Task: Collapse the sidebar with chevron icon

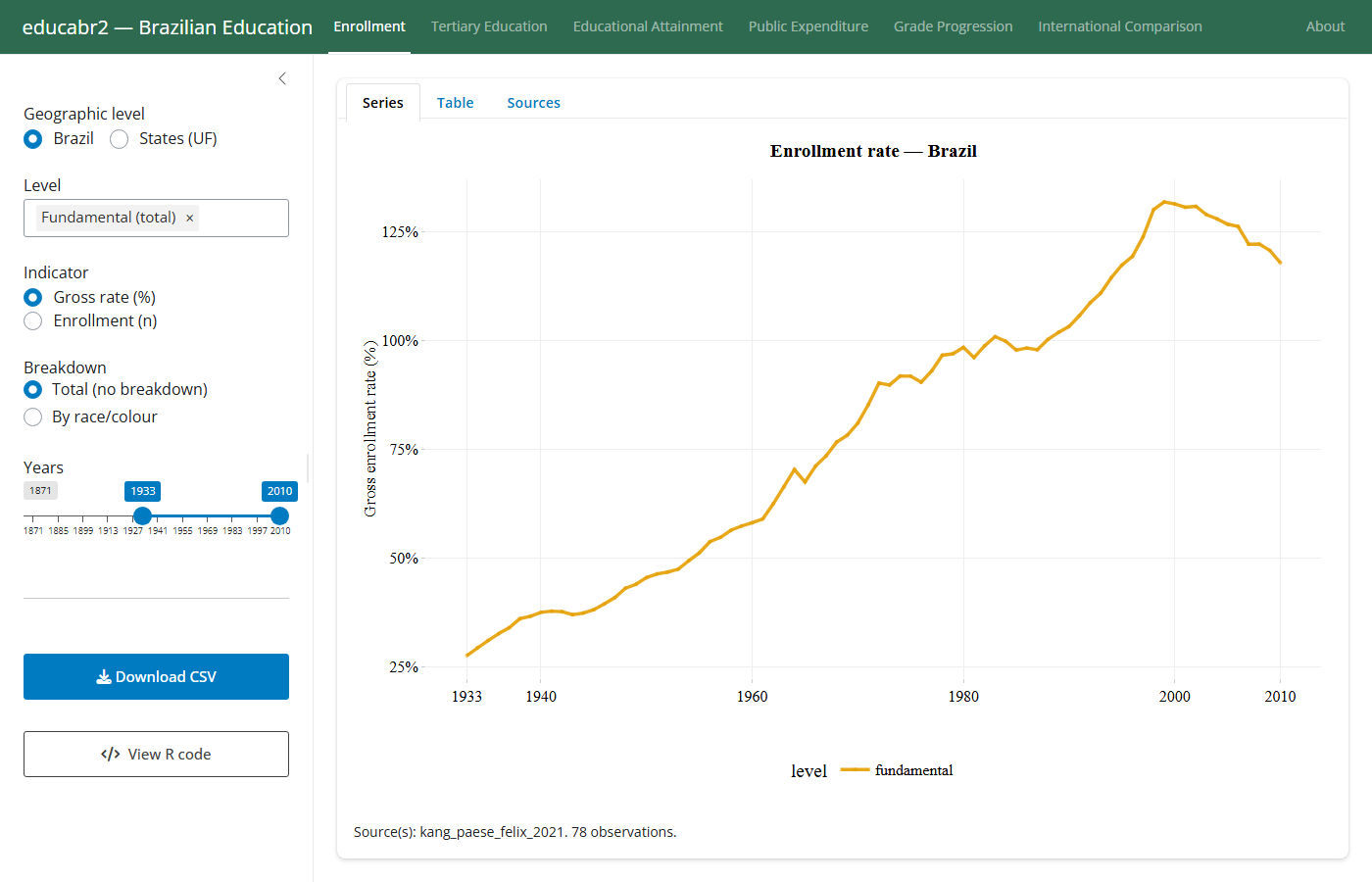Action: tap(282, 78)
